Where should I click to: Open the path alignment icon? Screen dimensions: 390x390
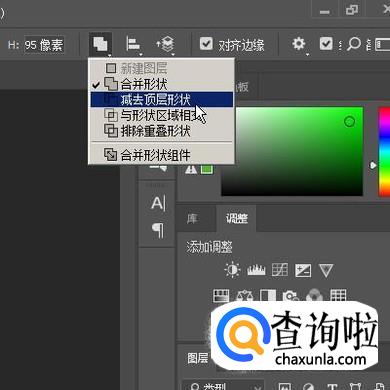pyautogui.click(x=134, y=44)
